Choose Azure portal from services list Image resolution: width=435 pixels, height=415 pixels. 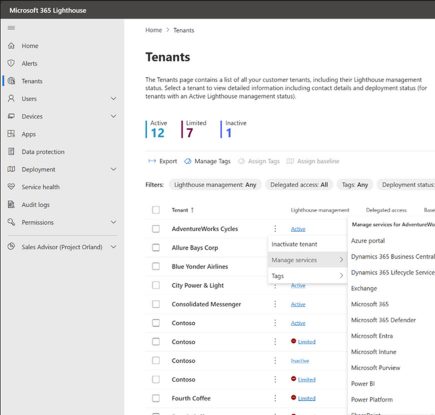coord(368,241)
